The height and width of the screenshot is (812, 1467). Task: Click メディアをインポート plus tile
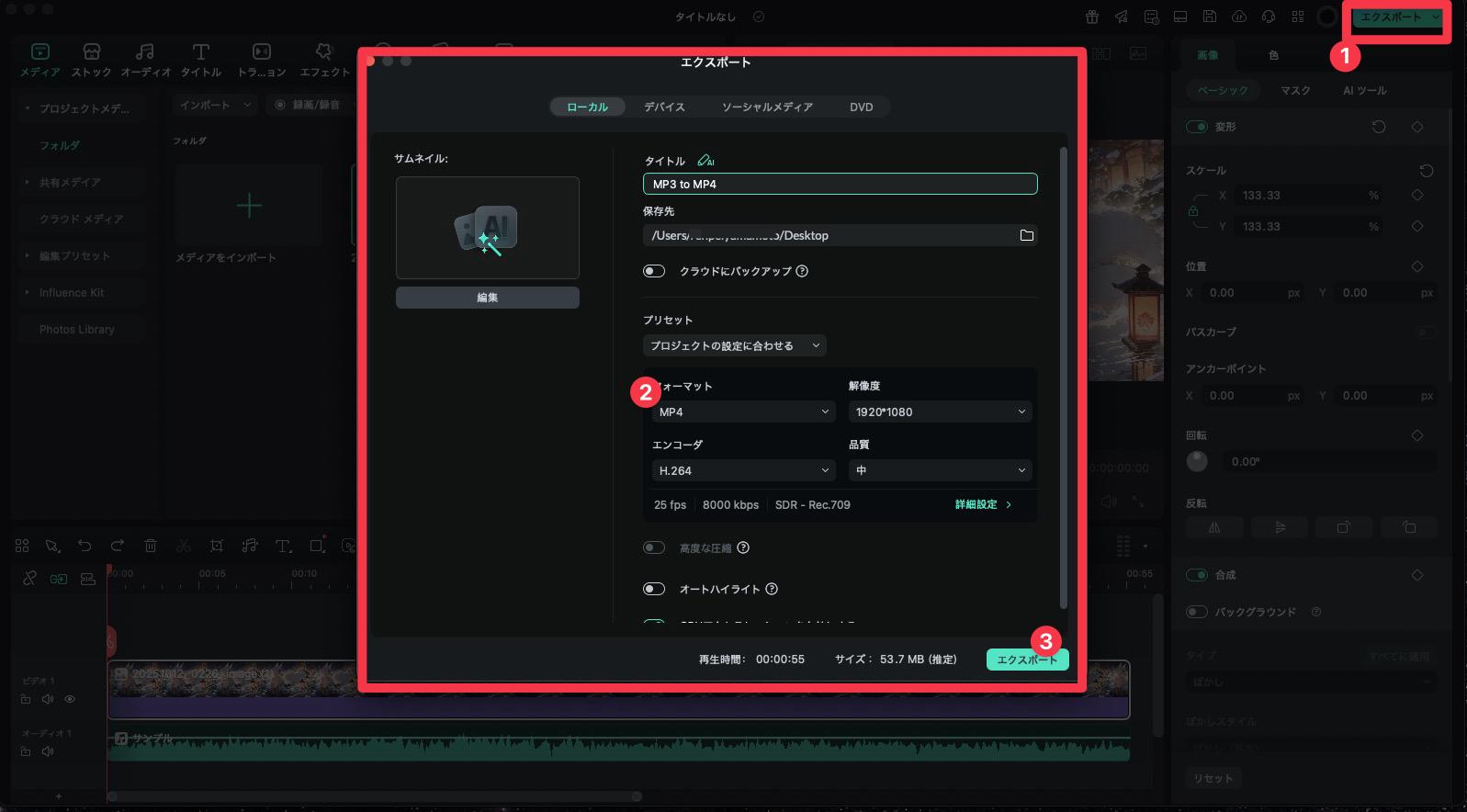coord(249,206)
